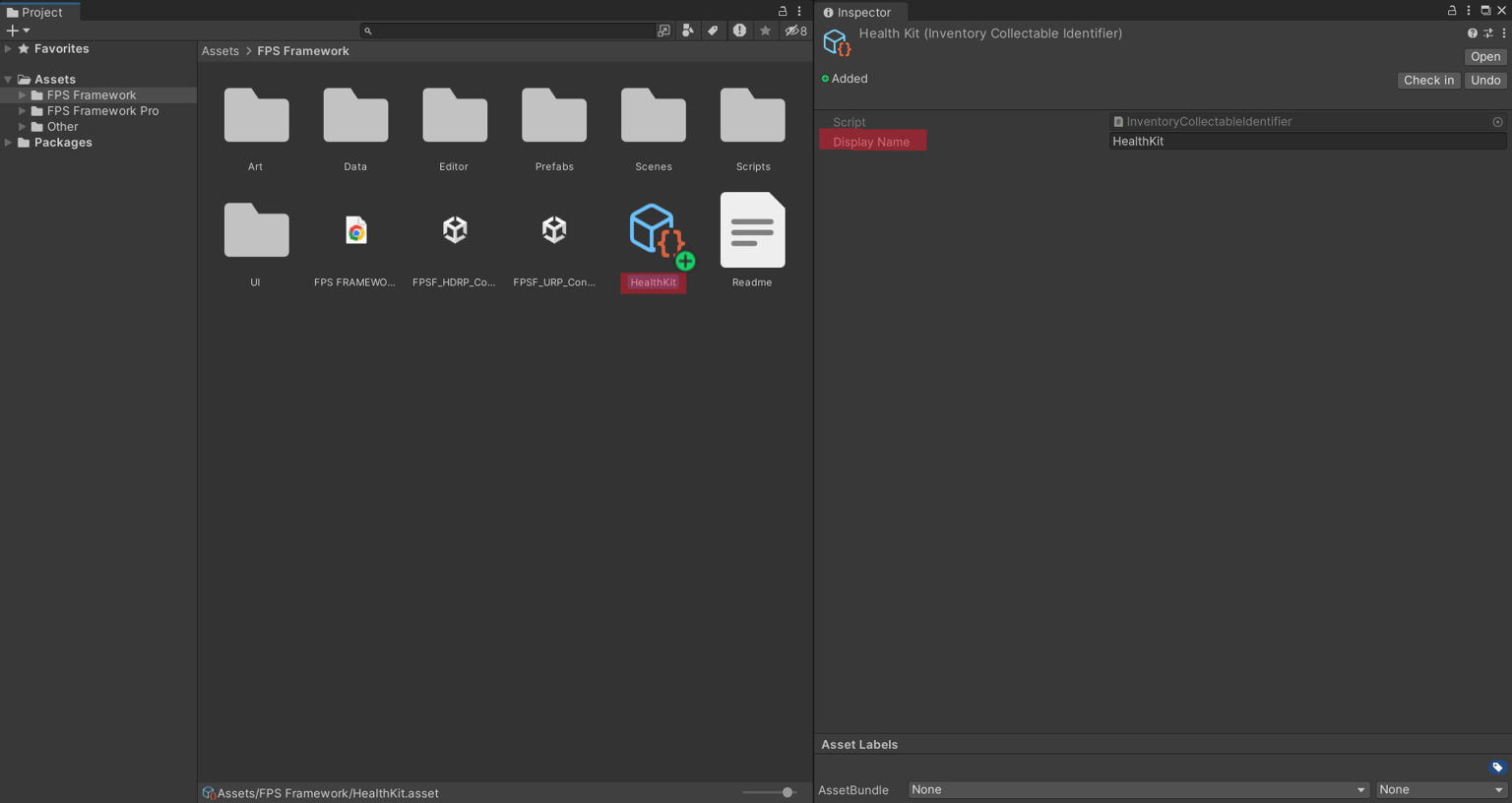The image size is (1512, 803).
Task: Open the preset selector sliders icon
Action: coord(1488,33)
